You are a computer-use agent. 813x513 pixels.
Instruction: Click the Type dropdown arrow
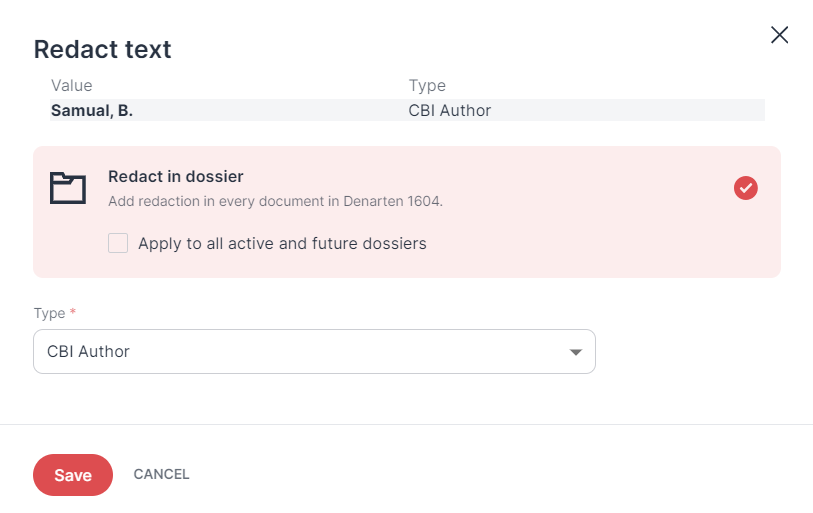575,352
